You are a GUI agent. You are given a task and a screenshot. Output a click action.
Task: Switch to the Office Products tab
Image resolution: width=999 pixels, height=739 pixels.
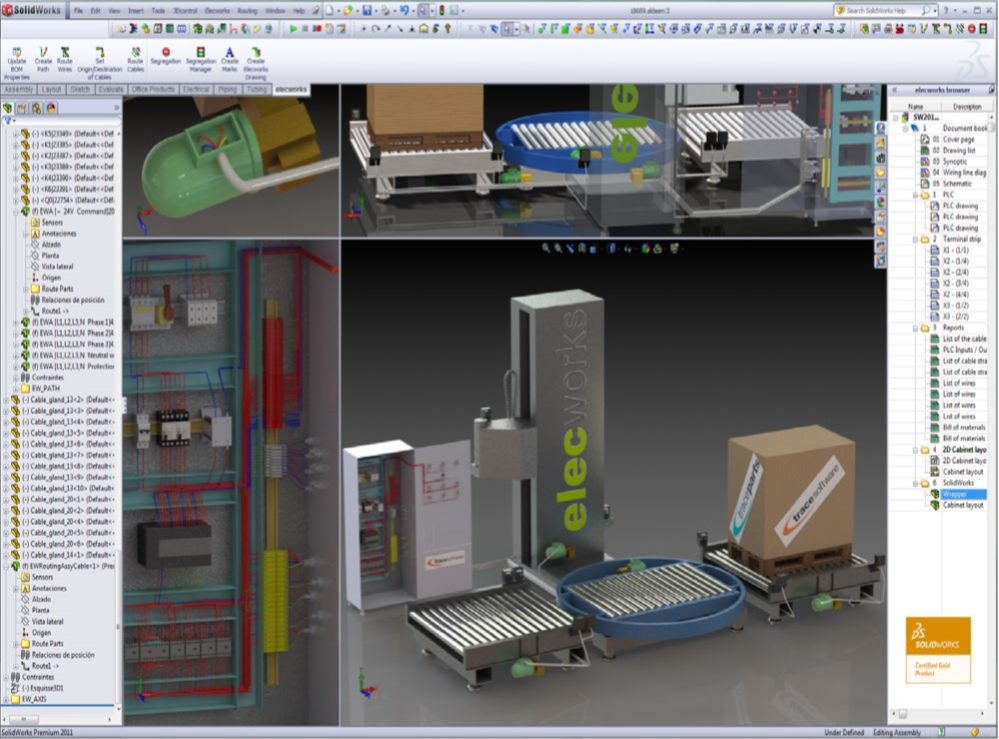click(x=153, y=90)
